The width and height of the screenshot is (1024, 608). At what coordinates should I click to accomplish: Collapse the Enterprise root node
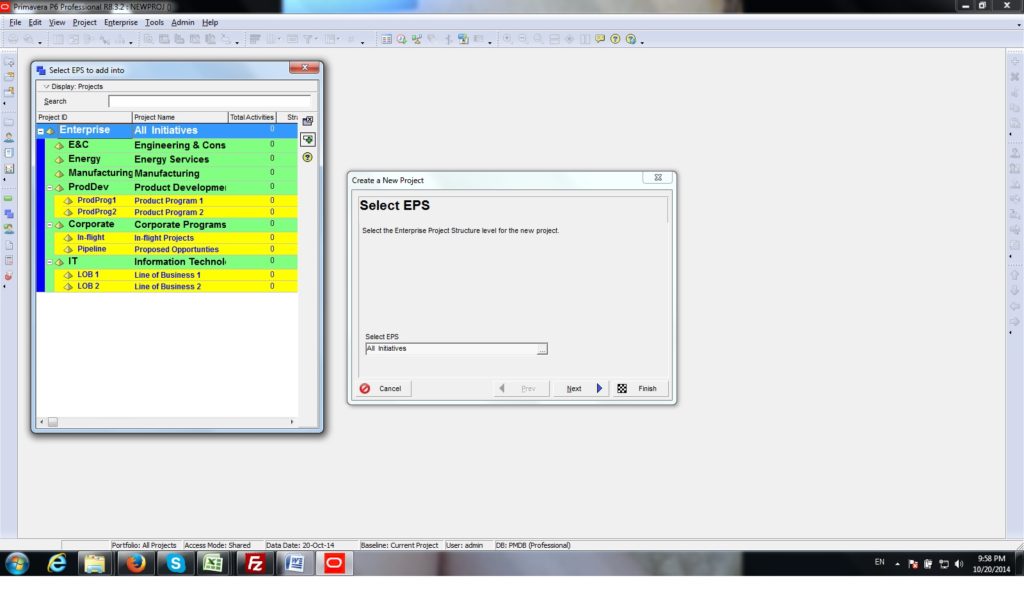coord(41,131)
